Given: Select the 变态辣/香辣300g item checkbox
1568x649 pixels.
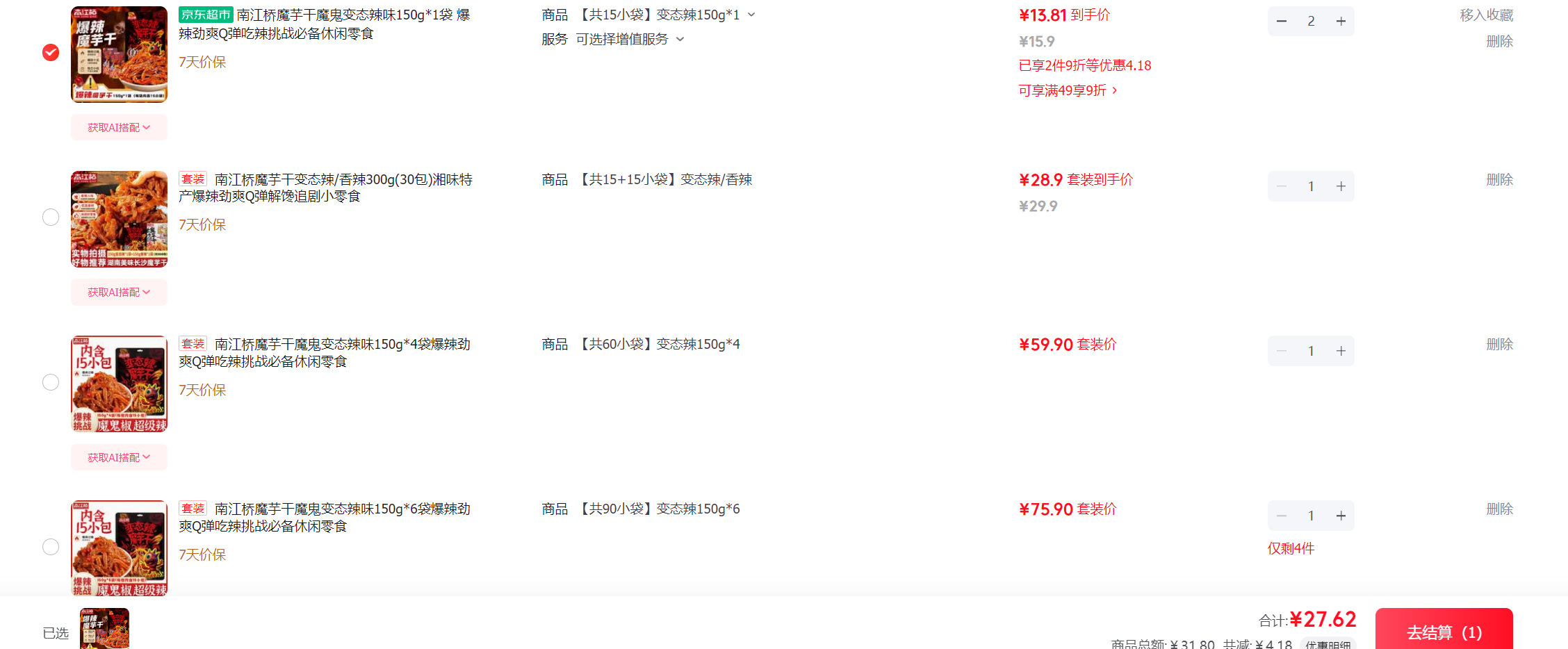Looking at the screenshot, I should click(51, 217).
